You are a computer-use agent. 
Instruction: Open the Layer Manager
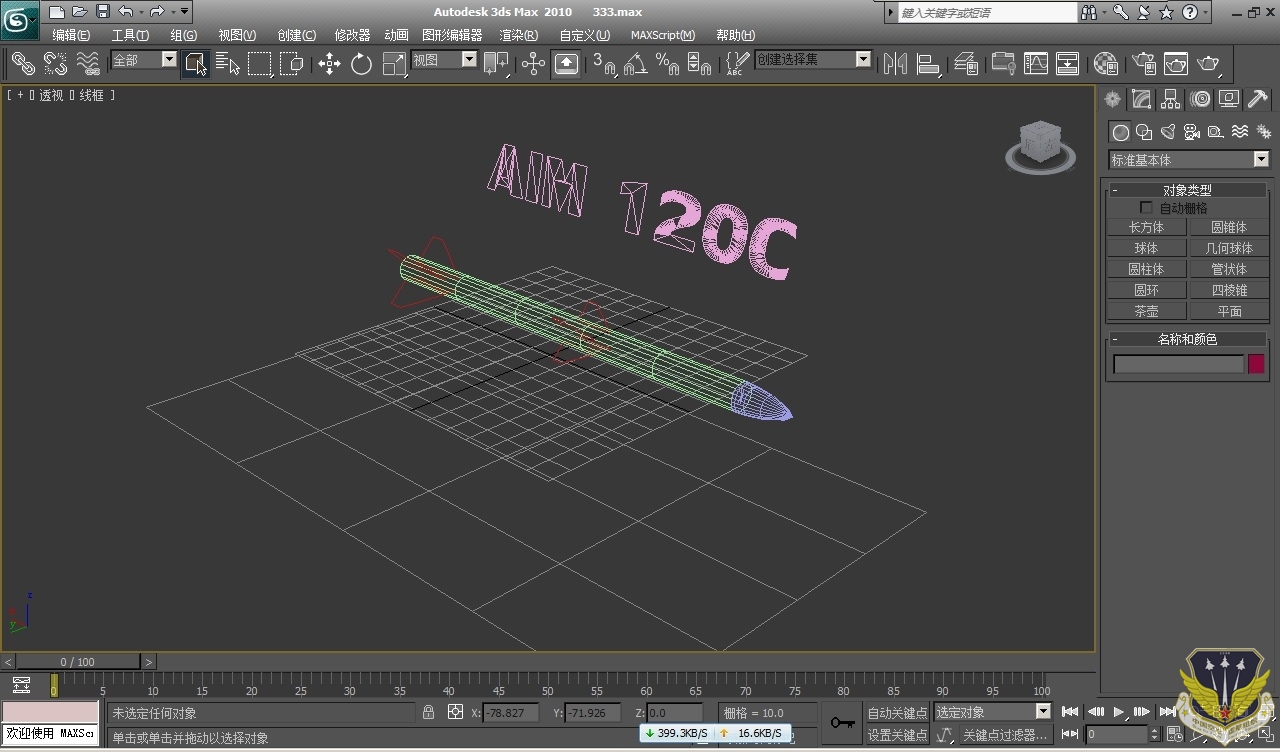point(965,63)
